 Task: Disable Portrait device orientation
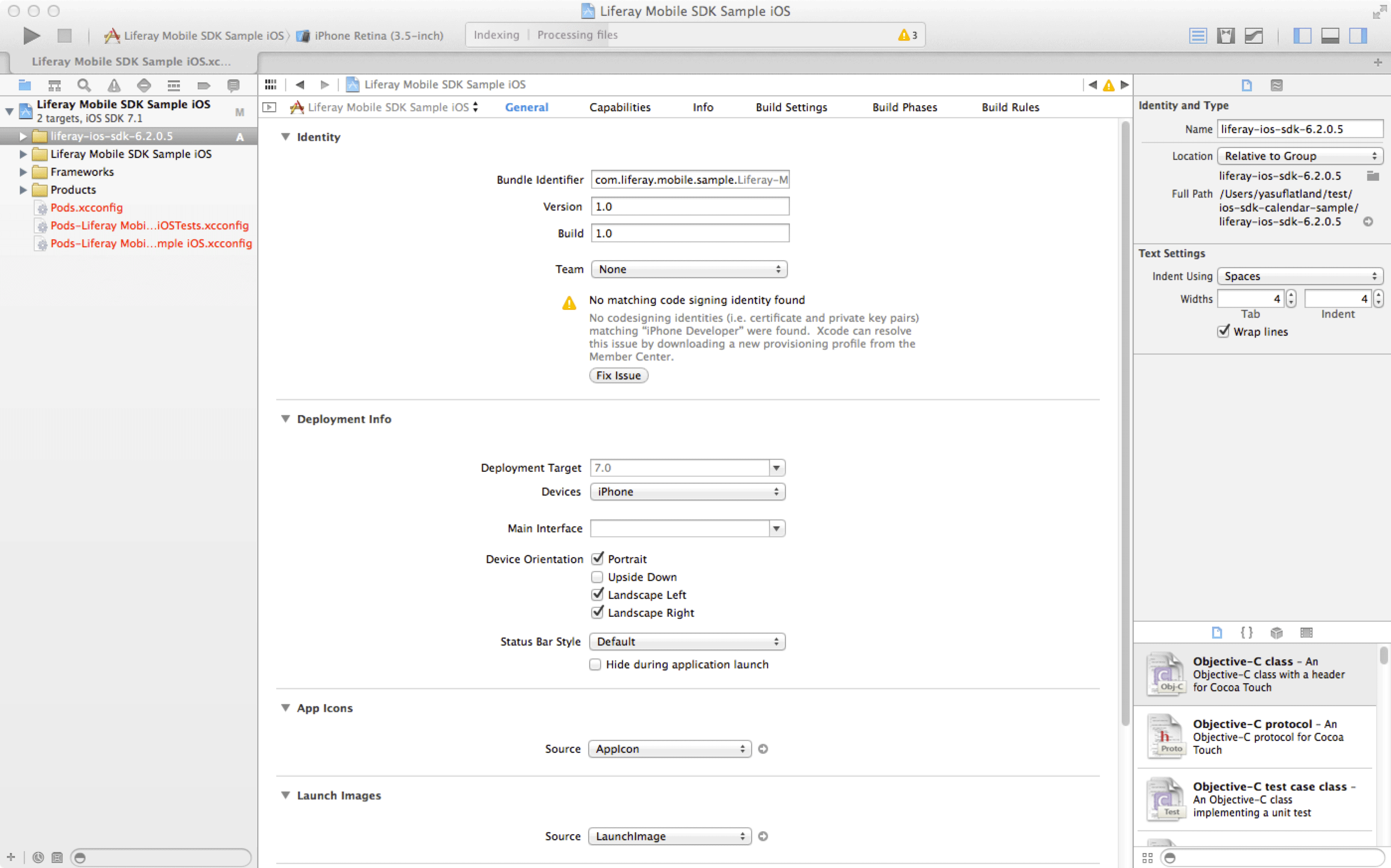click(597, 559)
